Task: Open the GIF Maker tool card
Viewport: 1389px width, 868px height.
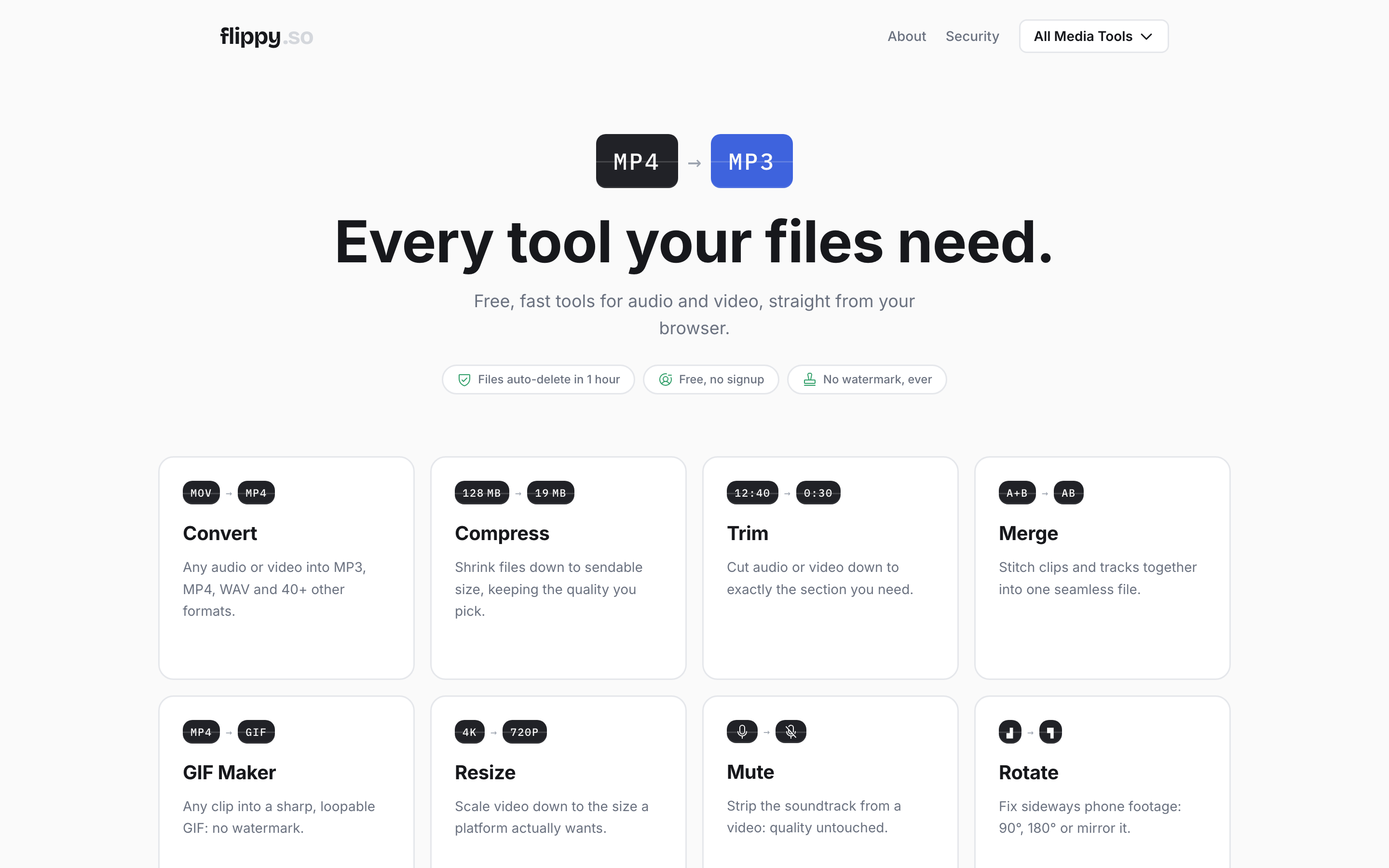Action: [x=286, y=782]
